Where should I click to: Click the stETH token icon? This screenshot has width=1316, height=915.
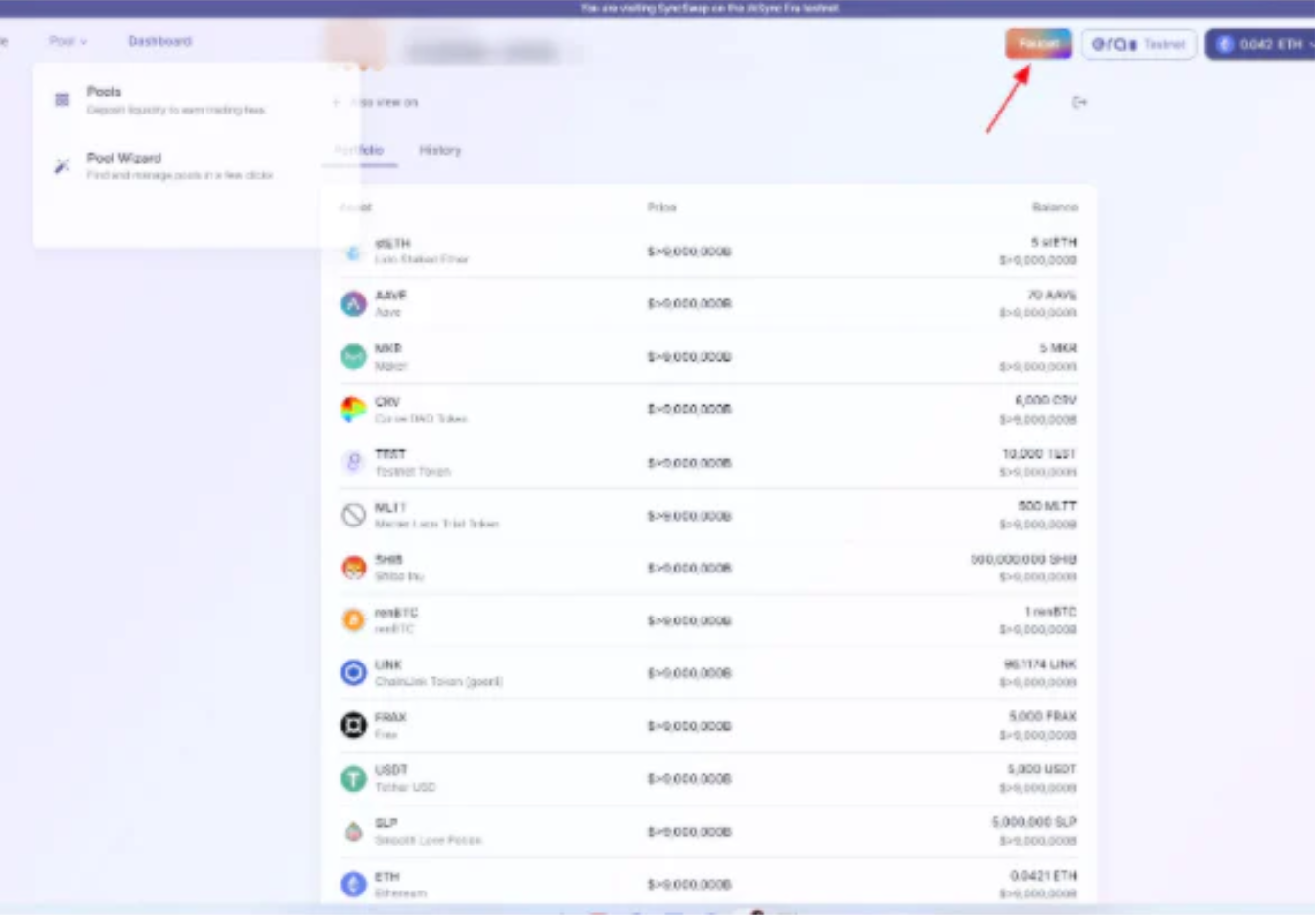(353, 252)
